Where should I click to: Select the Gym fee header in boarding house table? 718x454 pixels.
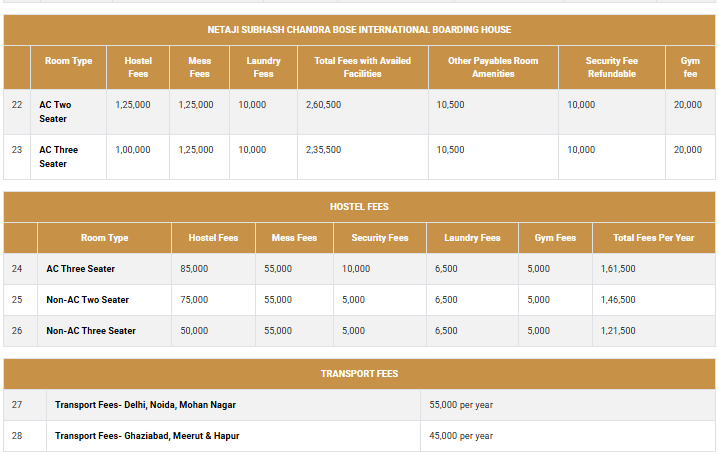(690, 67)
